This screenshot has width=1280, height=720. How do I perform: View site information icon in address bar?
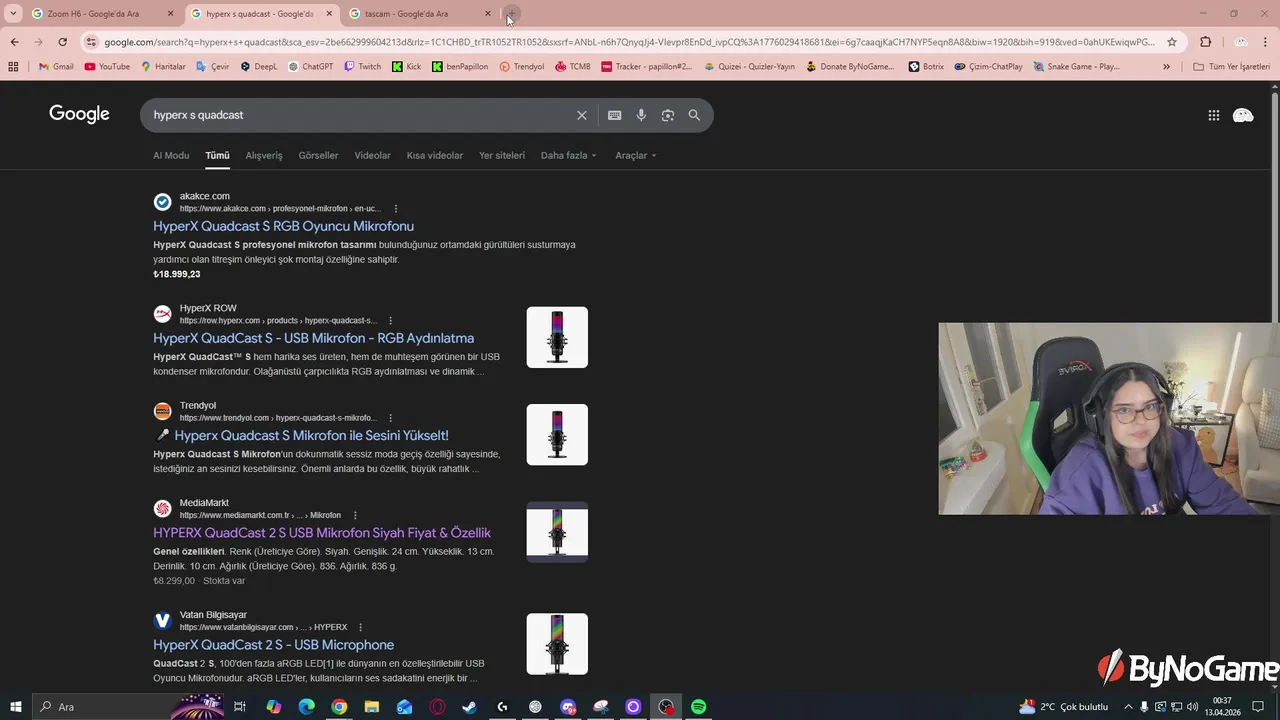coord(91,42)
